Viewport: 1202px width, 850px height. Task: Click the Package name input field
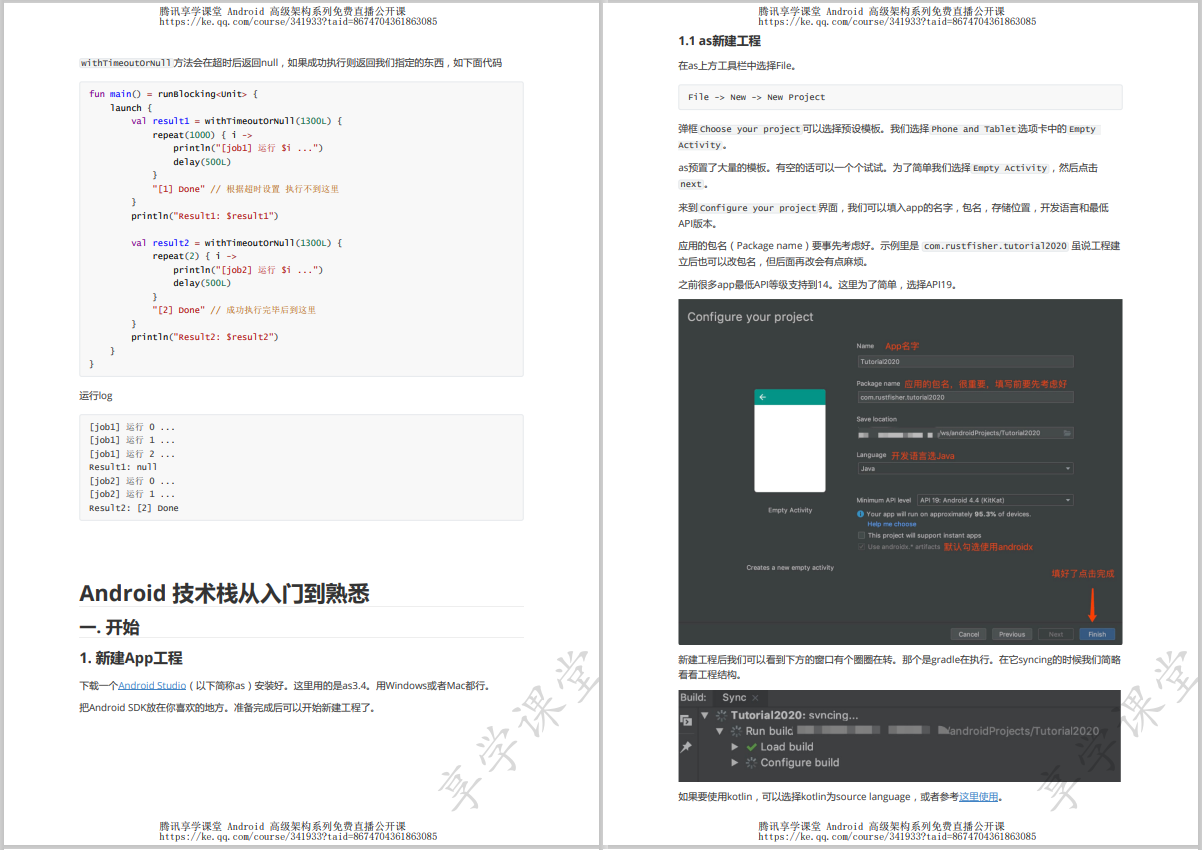965,397
